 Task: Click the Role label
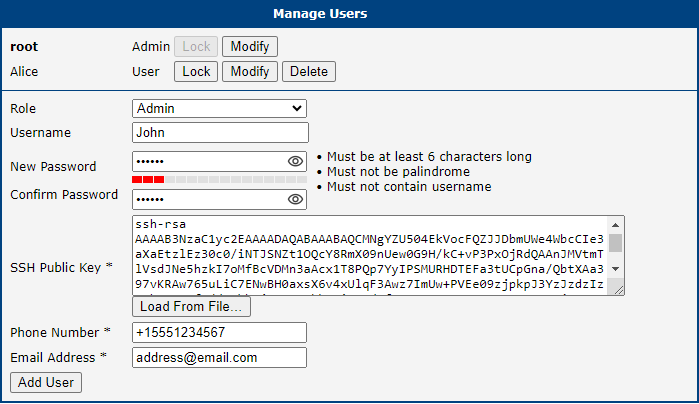pos(23,108)
